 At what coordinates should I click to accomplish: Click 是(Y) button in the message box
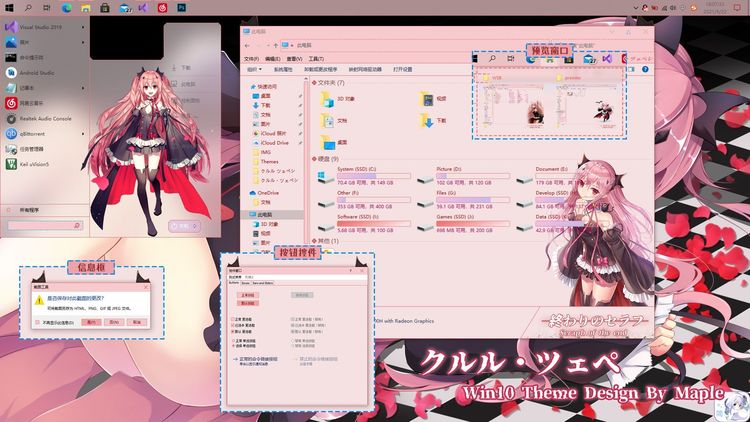click(91, 322)
